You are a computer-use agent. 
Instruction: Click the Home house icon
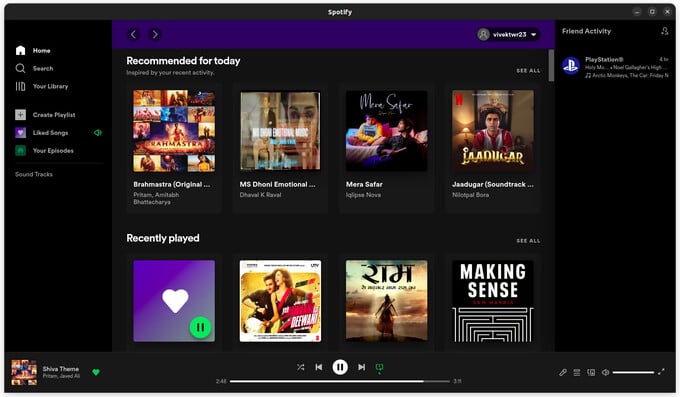(x=20, y=50)
